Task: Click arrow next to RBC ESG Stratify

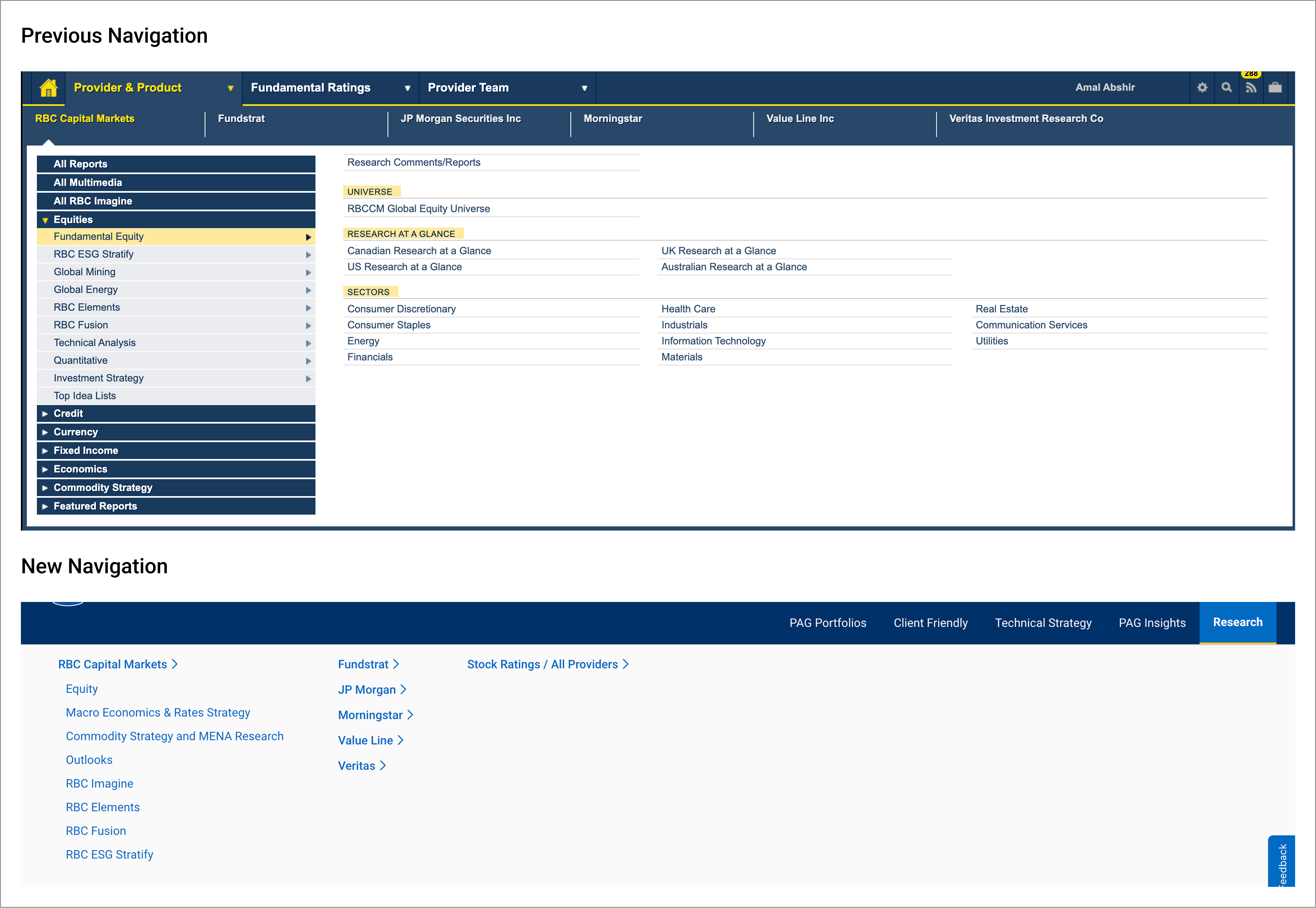Action: [308, 255]
